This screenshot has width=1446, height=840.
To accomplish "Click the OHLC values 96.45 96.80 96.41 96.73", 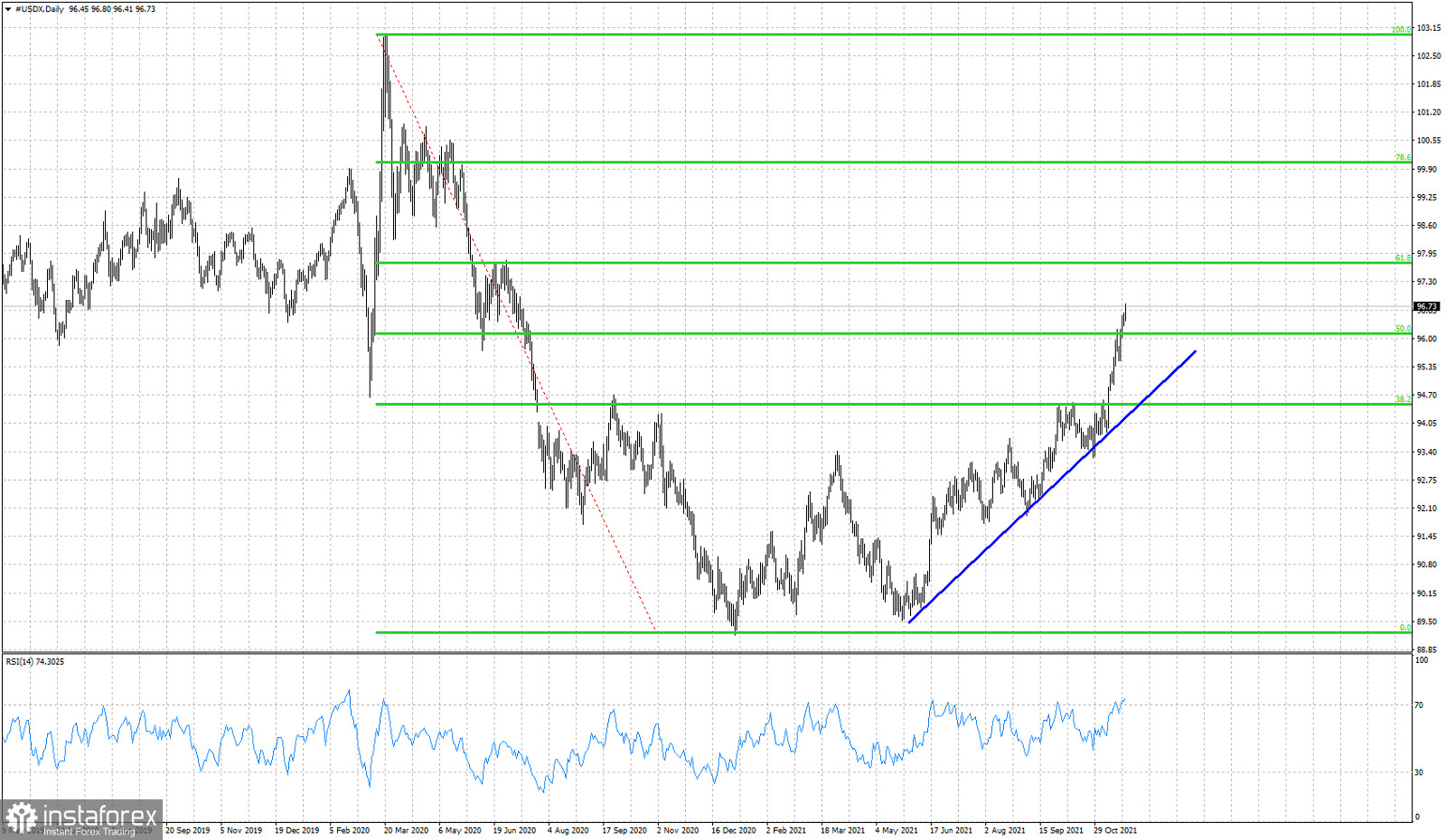I will point(112,9).
